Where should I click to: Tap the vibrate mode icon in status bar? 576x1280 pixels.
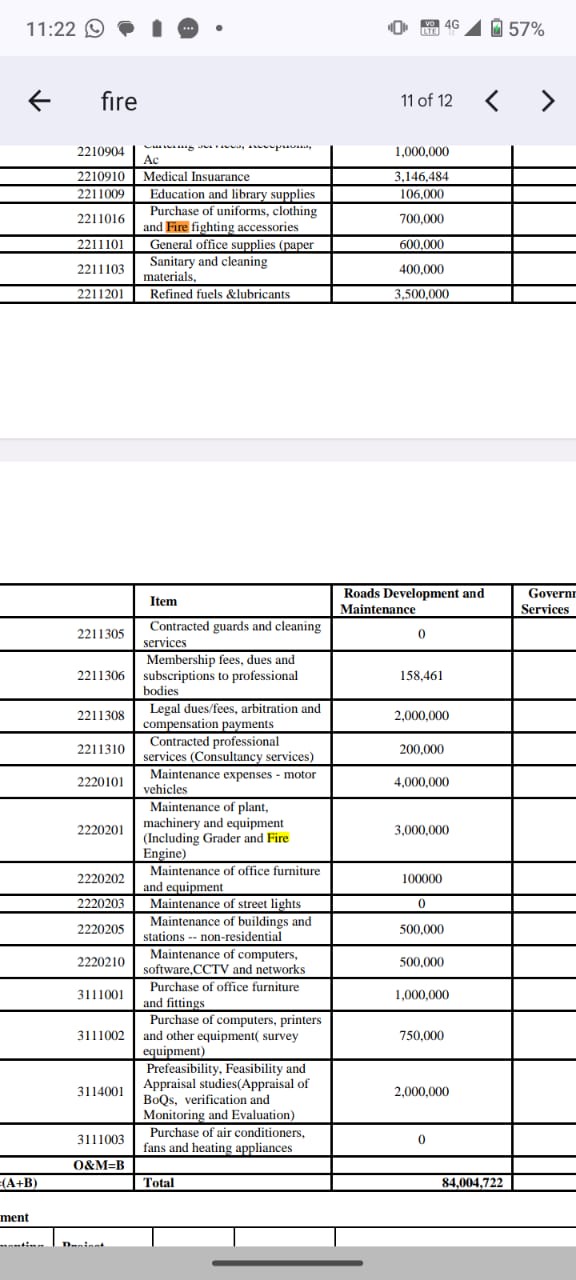pyautogui.click(x=397, y=29)
